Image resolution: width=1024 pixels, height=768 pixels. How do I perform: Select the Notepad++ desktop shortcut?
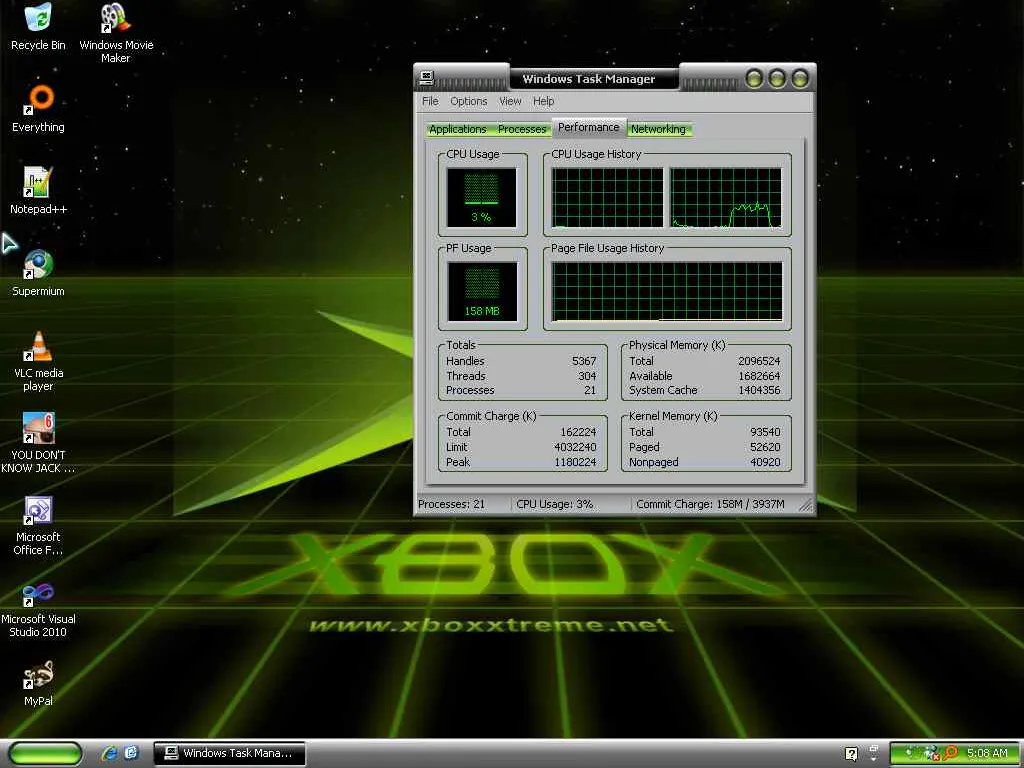[x=39, y=190]
